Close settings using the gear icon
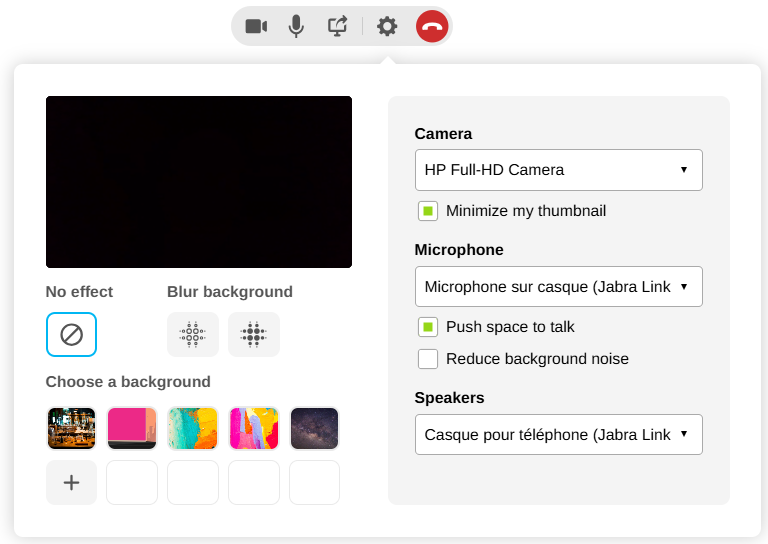Image resolution: width=768 pixels, height=544 pixels. 387,26
